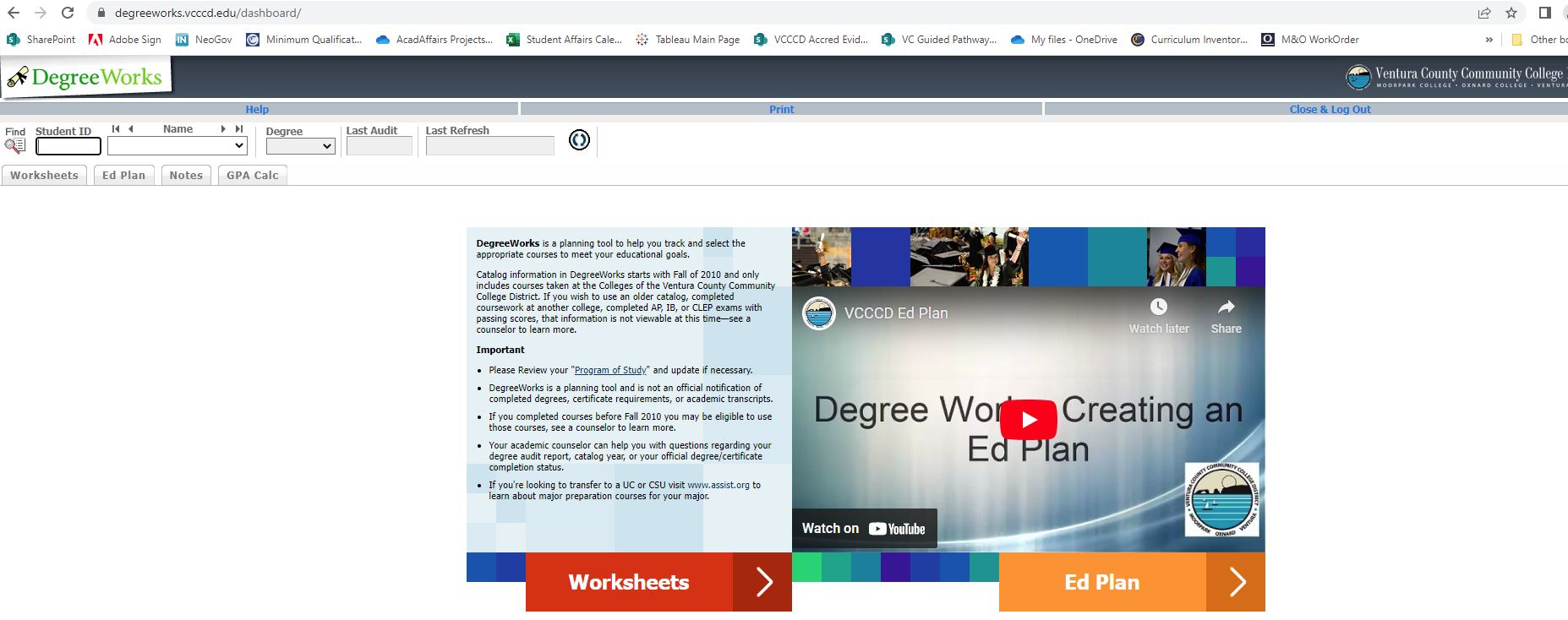The image size is (1568, 620).
Task: Expand hidden bookmarks chevron
Action: pos(1489,40)
